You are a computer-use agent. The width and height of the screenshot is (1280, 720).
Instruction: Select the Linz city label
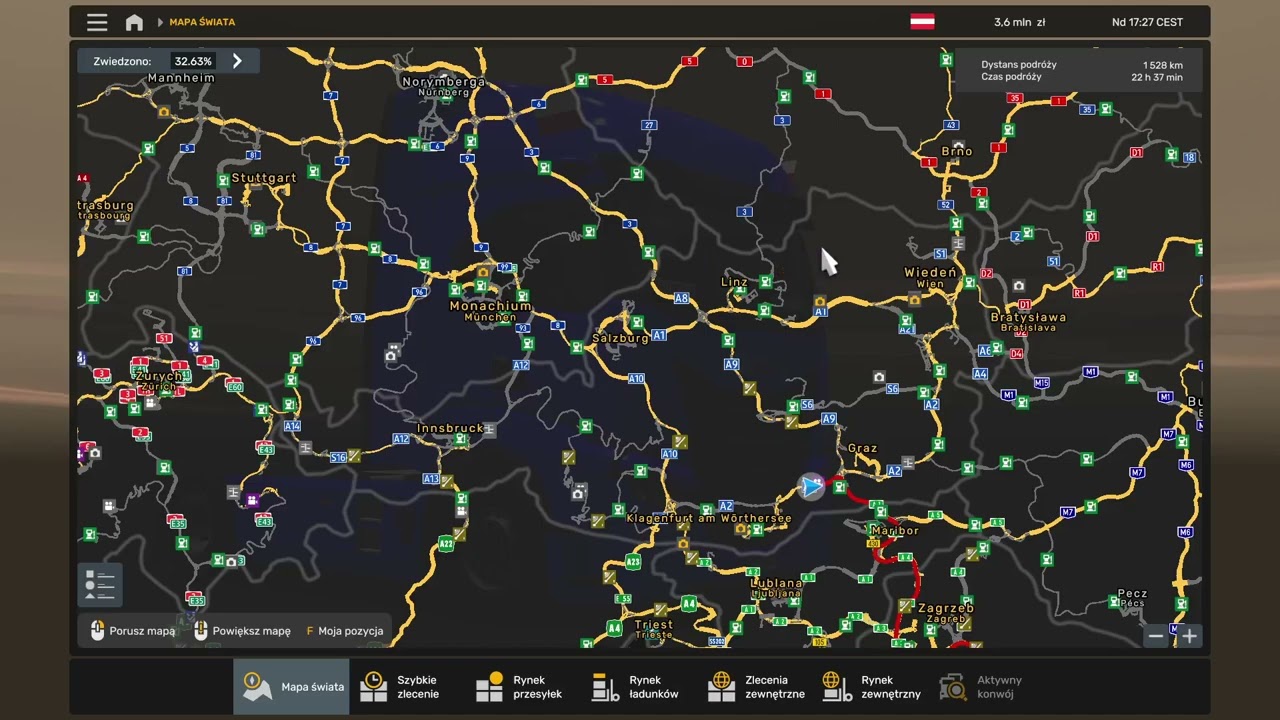coord(734,282)
